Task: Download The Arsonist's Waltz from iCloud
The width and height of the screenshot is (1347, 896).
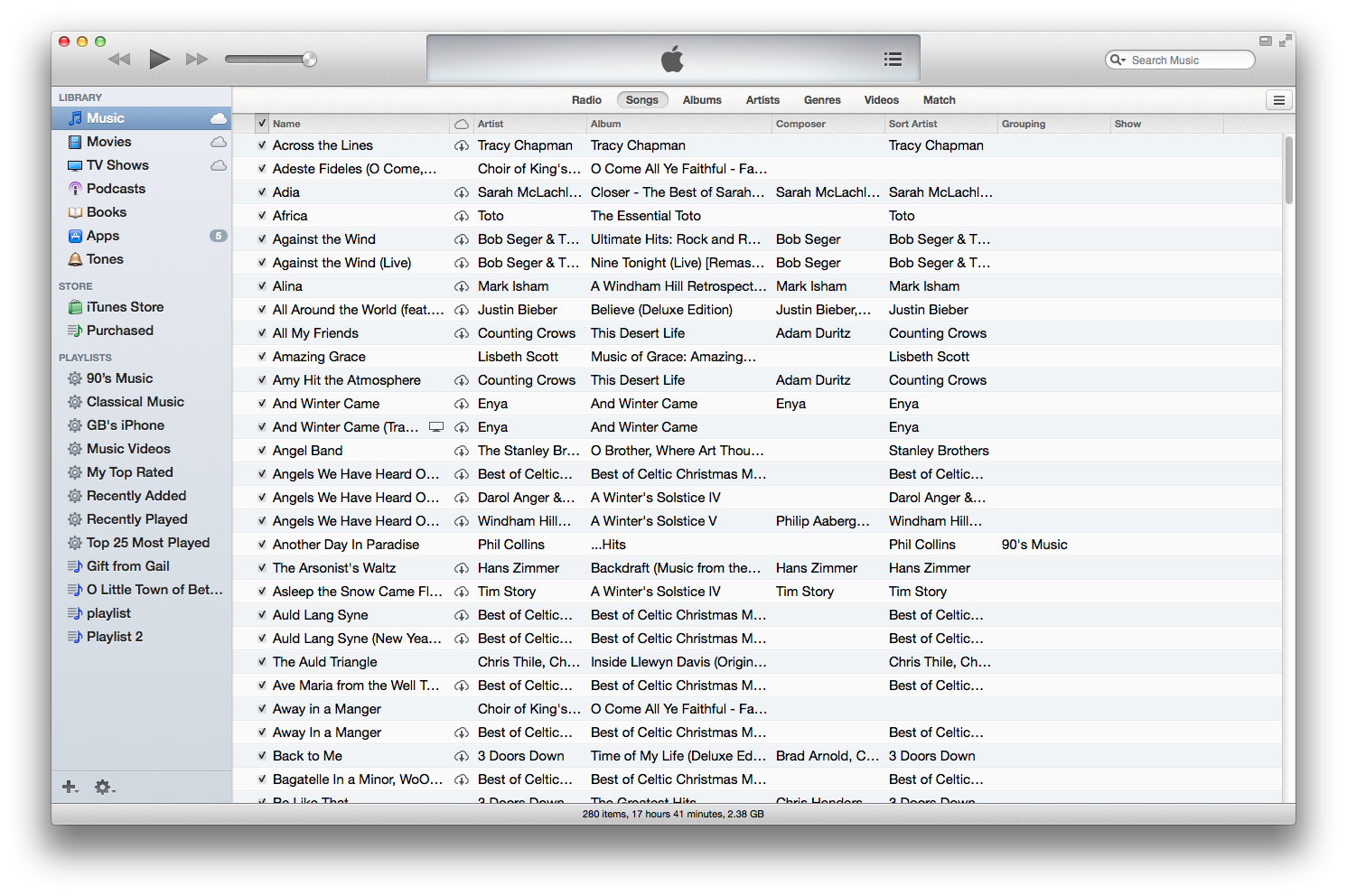Action: (x=462, y=568)
